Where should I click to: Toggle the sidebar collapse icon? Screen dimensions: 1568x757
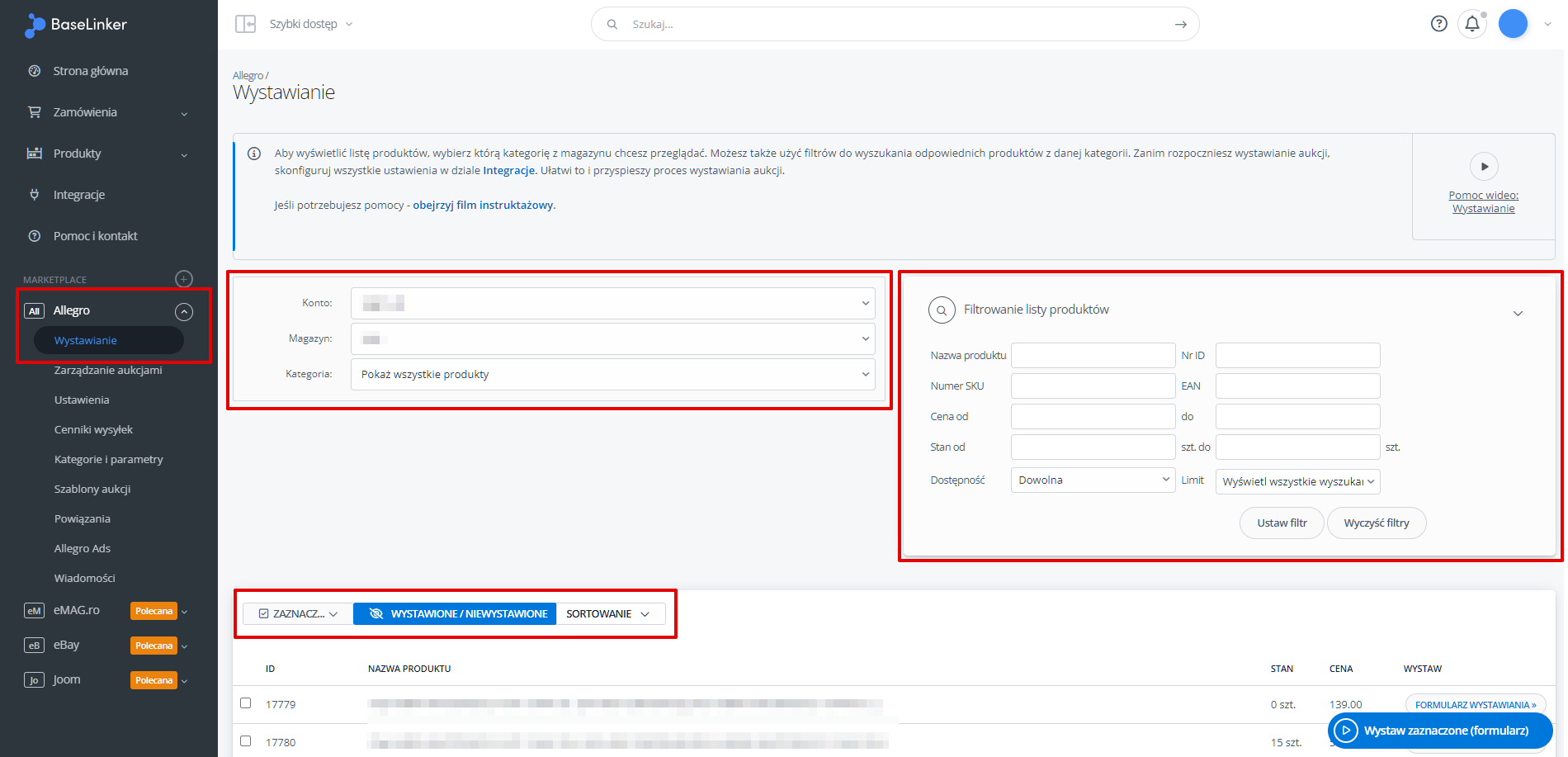[245, 24]
